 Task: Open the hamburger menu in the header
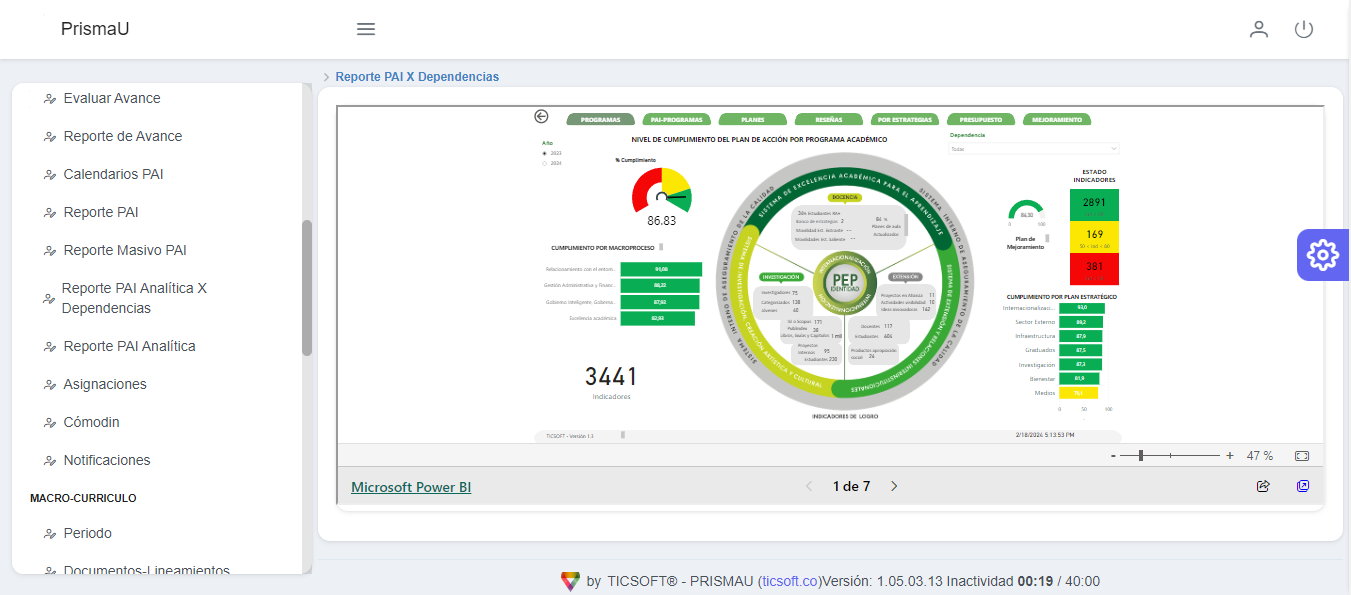(x=366, y=29)
